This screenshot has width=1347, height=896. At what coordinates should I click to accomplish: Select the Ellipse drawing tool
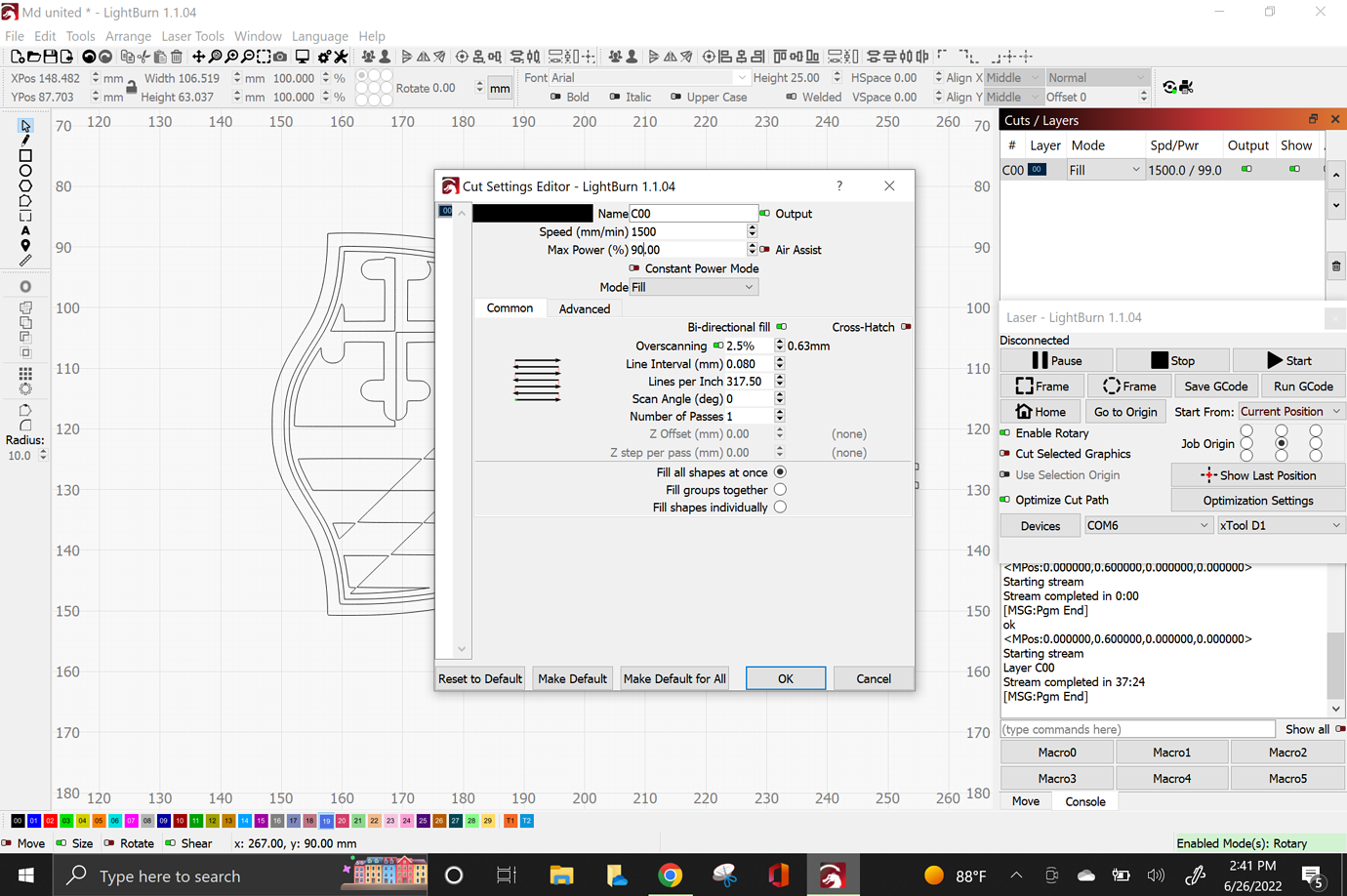click(25, 171)
